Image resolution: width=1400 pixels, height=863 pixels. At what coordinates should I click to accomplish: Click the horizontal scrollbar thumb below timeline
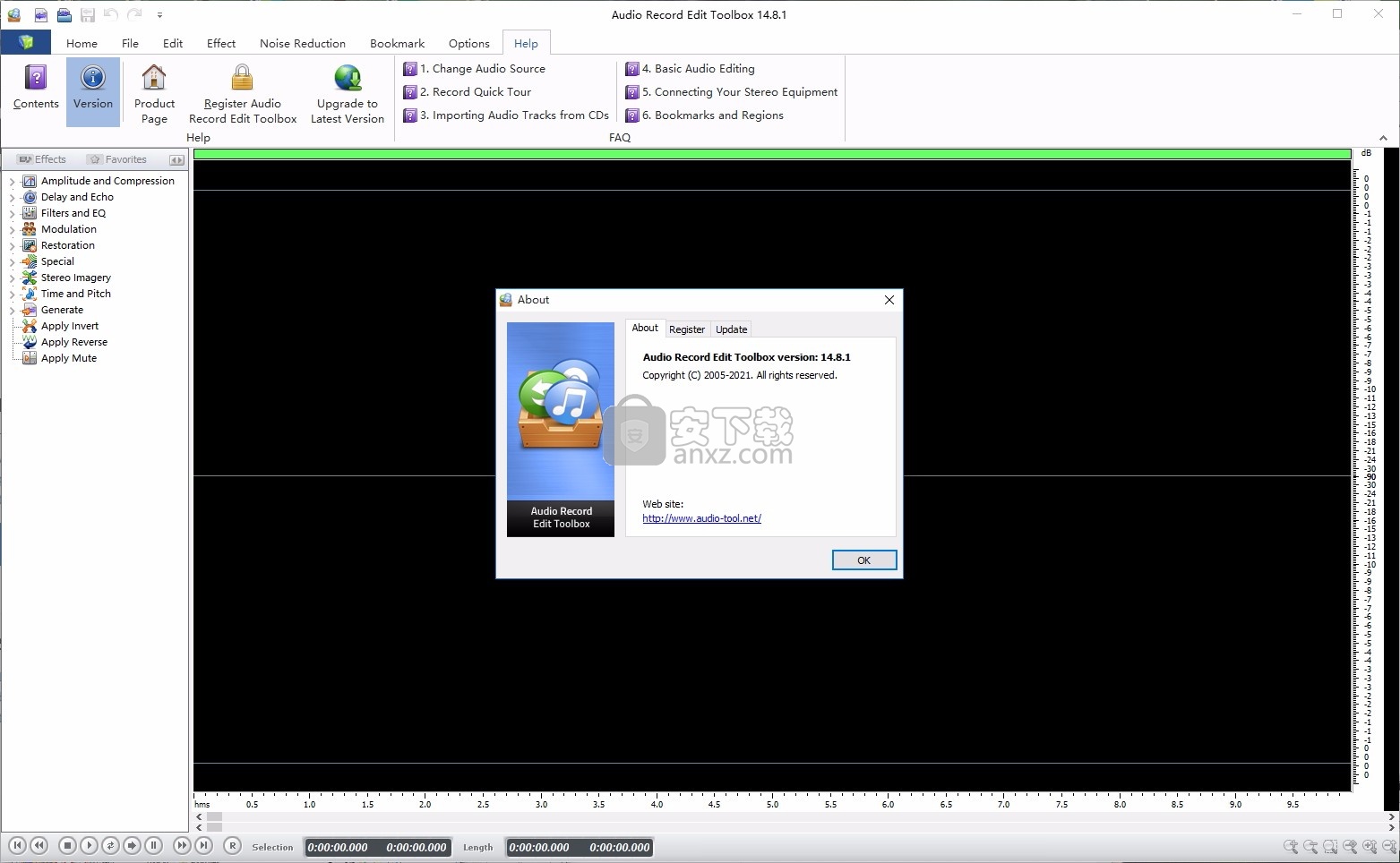(214, 816)
